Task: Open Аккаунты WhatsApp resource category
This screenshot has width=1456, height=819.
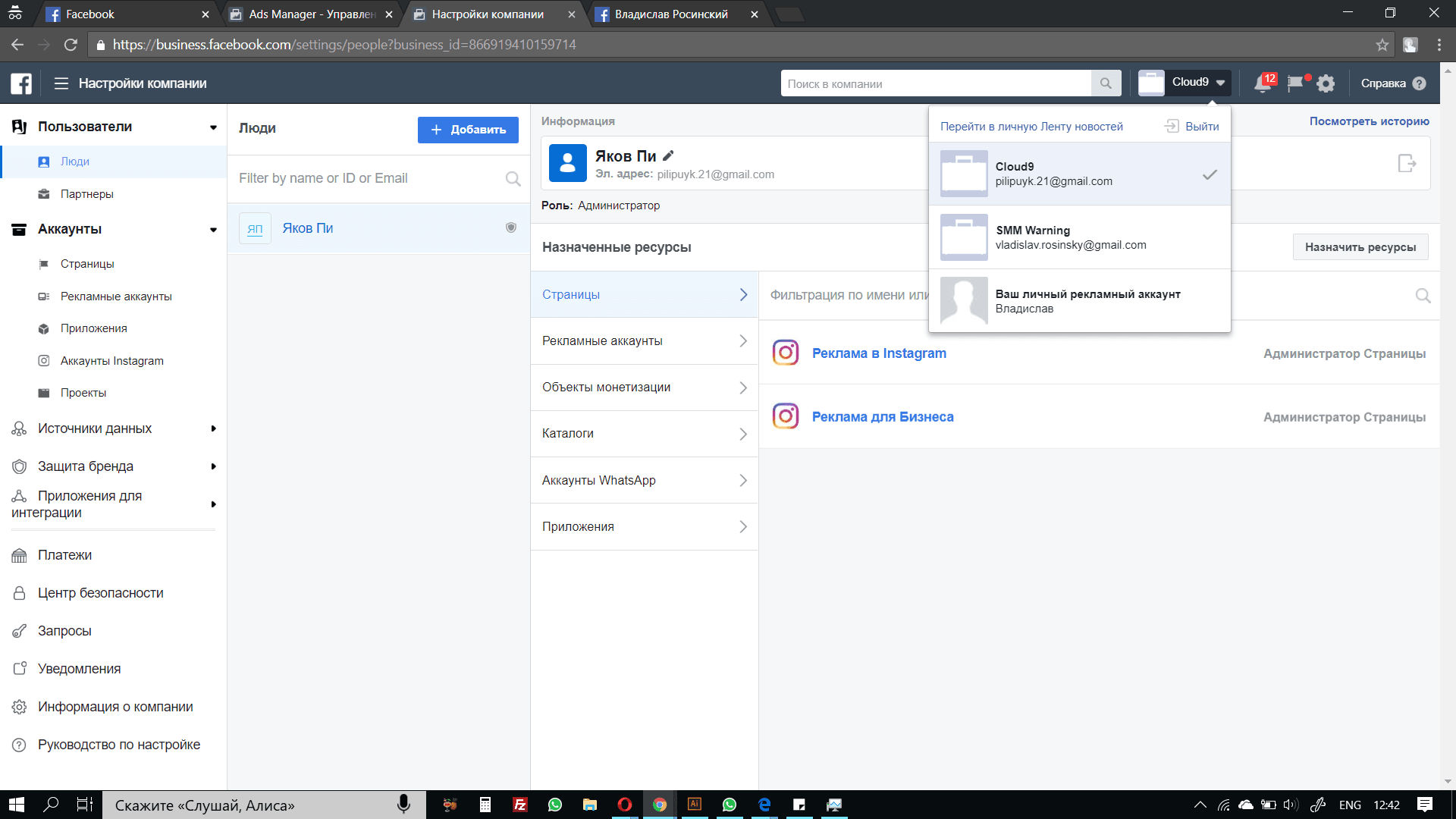Action: click(644, 480)
